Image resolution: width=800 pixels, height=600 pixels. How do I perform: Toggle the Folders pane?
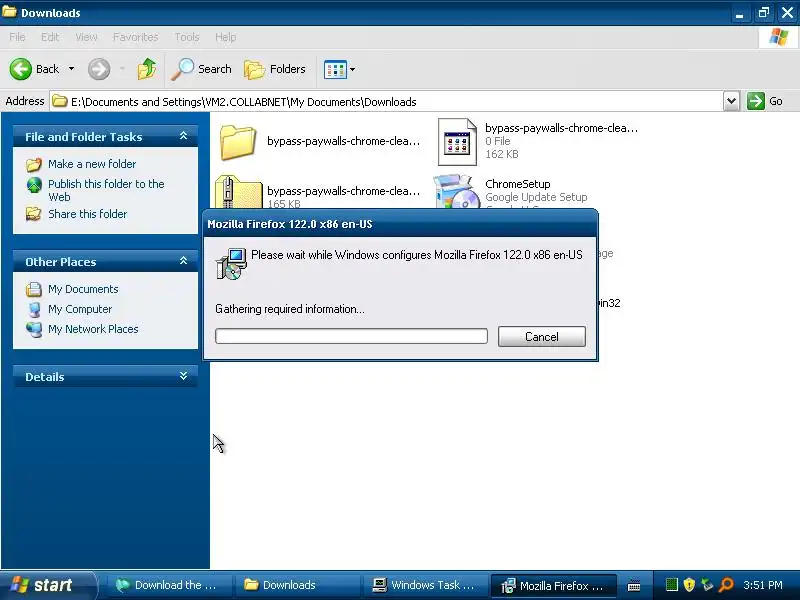[x=275, y=69]
